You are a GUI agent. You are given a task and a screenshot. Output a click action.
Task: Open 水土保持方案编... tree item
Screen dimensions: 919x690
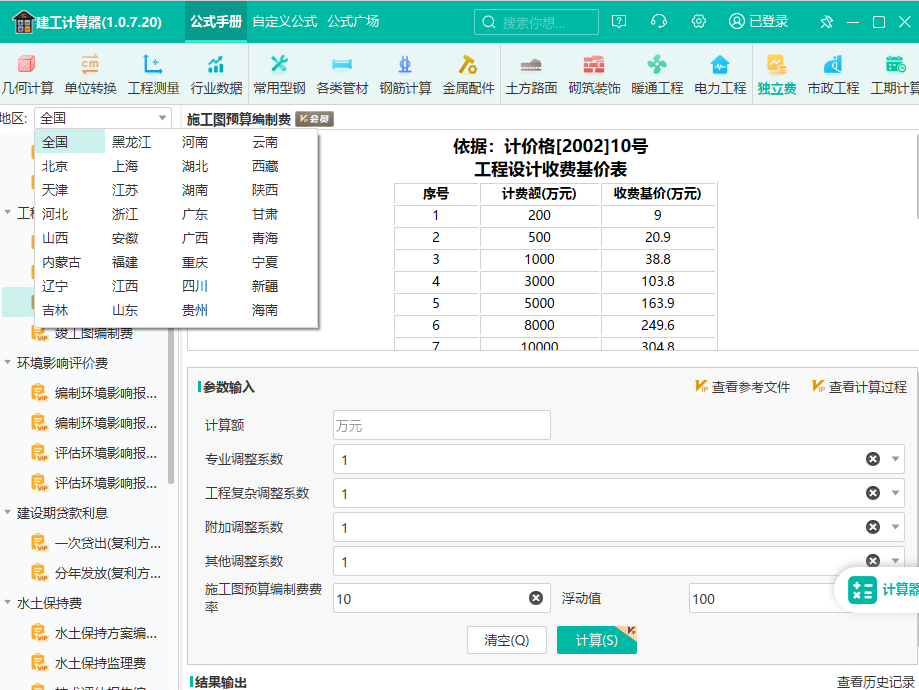coord(105,633)
